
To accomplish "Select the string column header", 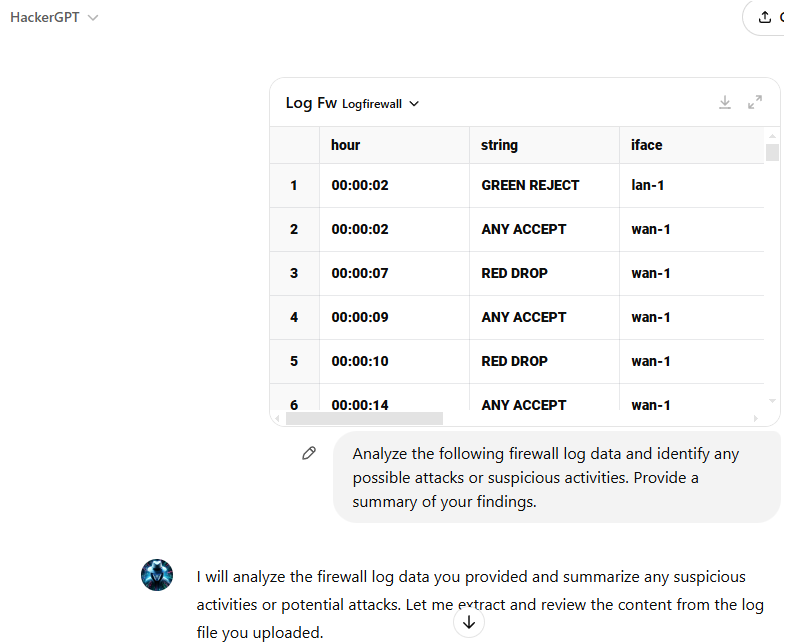I will pos(544,145).
